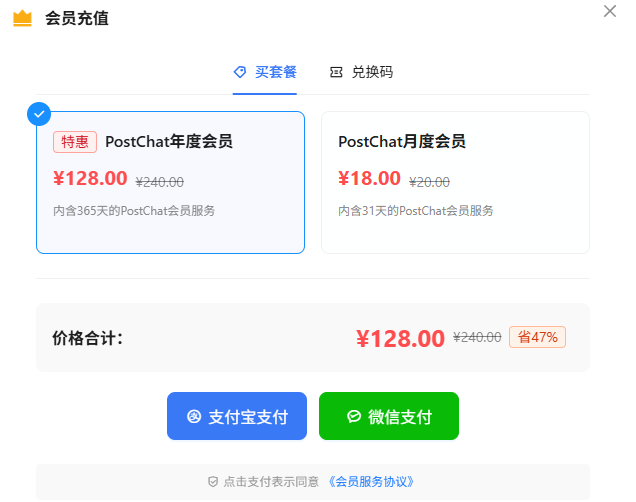Screen dimensions: 636x502
Task: Pay with 支付宝支付 button
Action: click(x=237, y=417)
